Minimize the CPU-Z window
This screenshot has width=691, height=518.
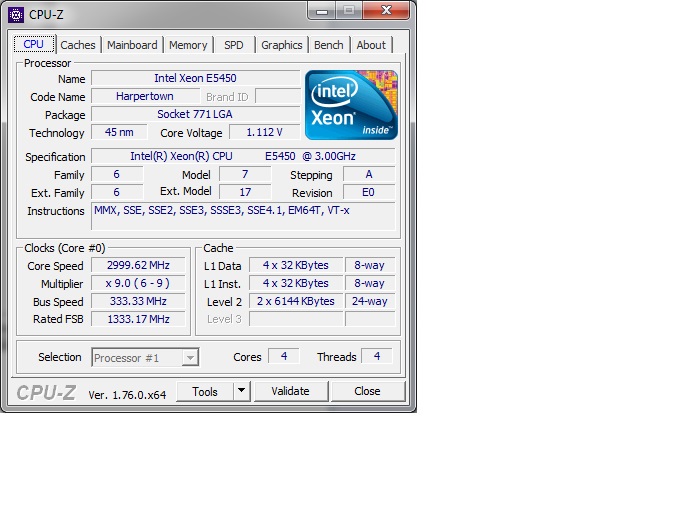point(322,11)
